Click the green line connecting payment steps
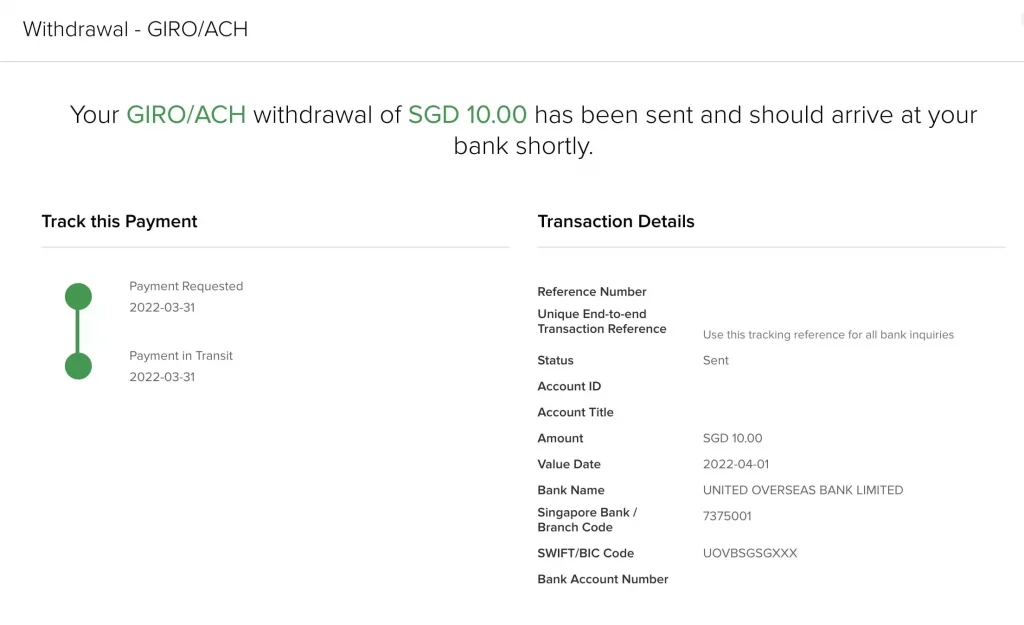 coord(78,331)
